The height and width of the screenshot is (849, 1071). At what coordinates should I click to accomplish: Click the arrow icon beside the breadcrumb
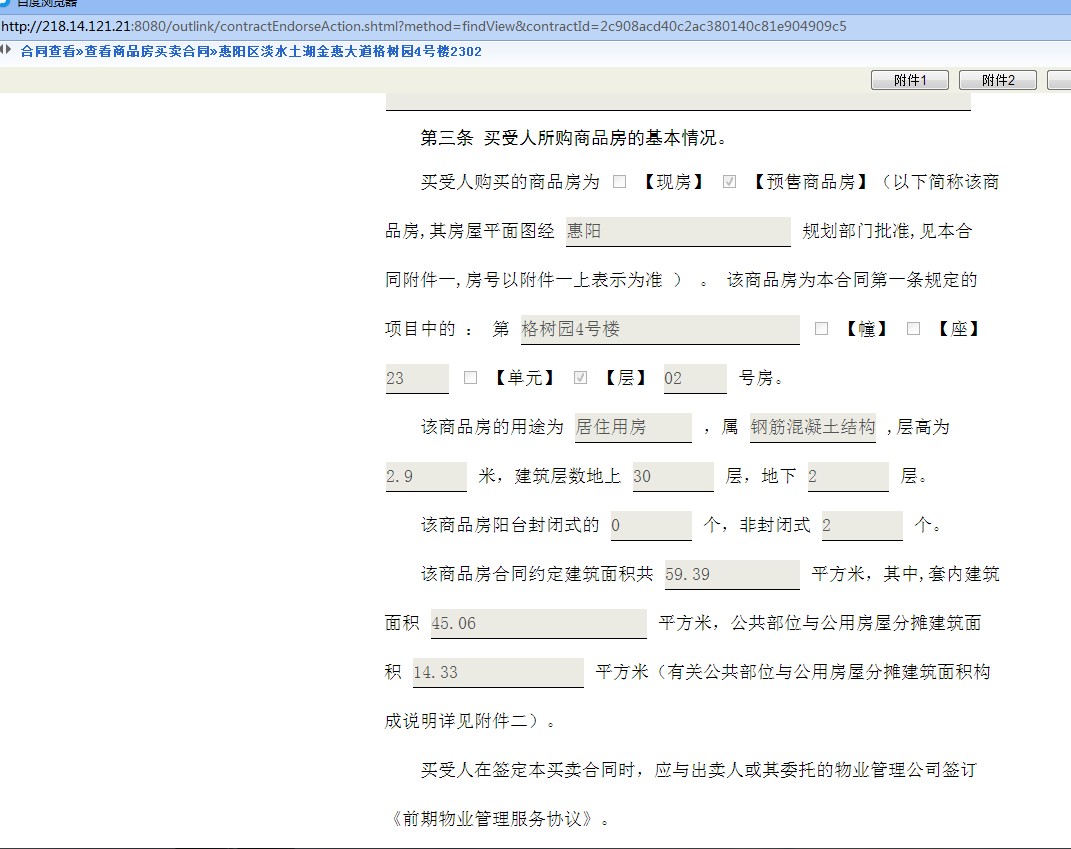click(x=6, y=49)
